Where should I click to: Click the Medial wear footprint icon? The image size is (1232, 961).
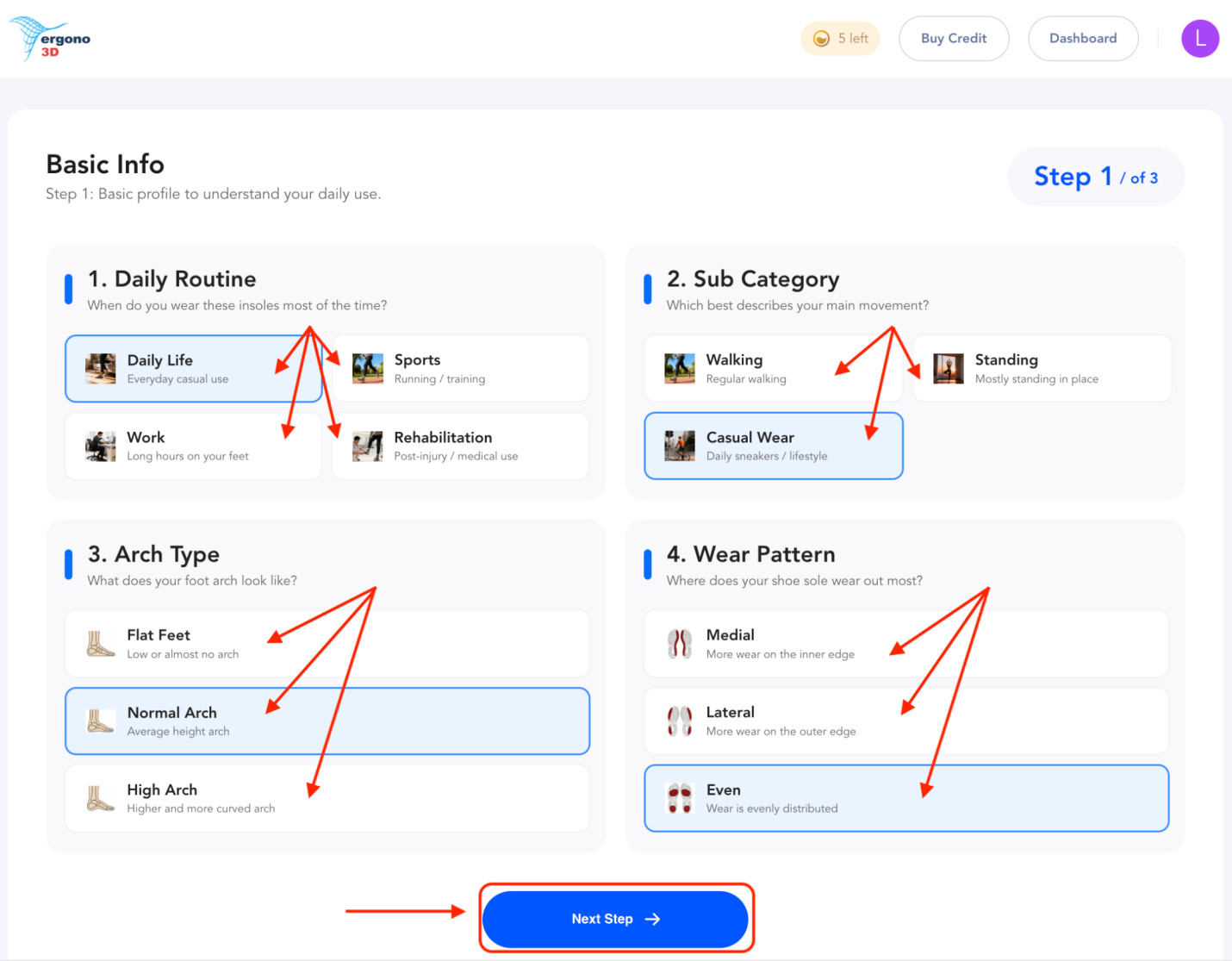680,644
